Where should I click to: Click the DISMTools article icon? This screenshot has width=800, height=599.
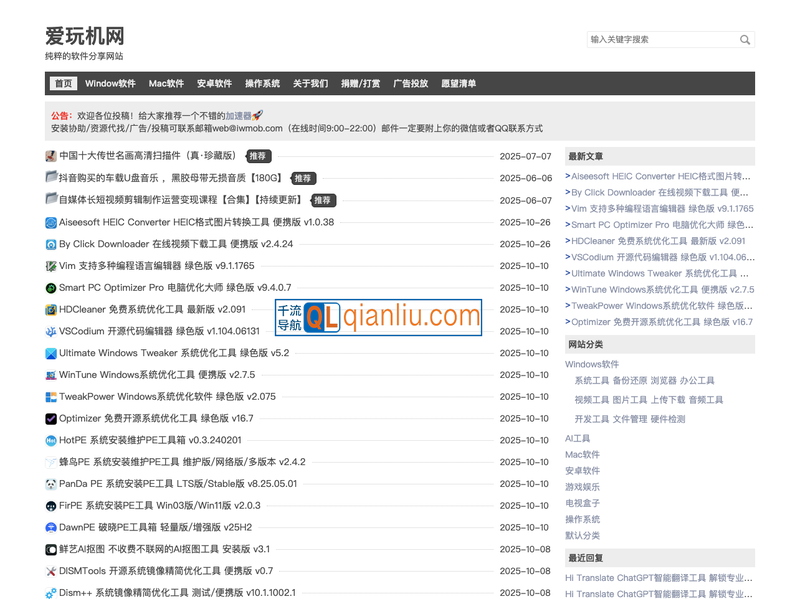(x=51, y=571)
